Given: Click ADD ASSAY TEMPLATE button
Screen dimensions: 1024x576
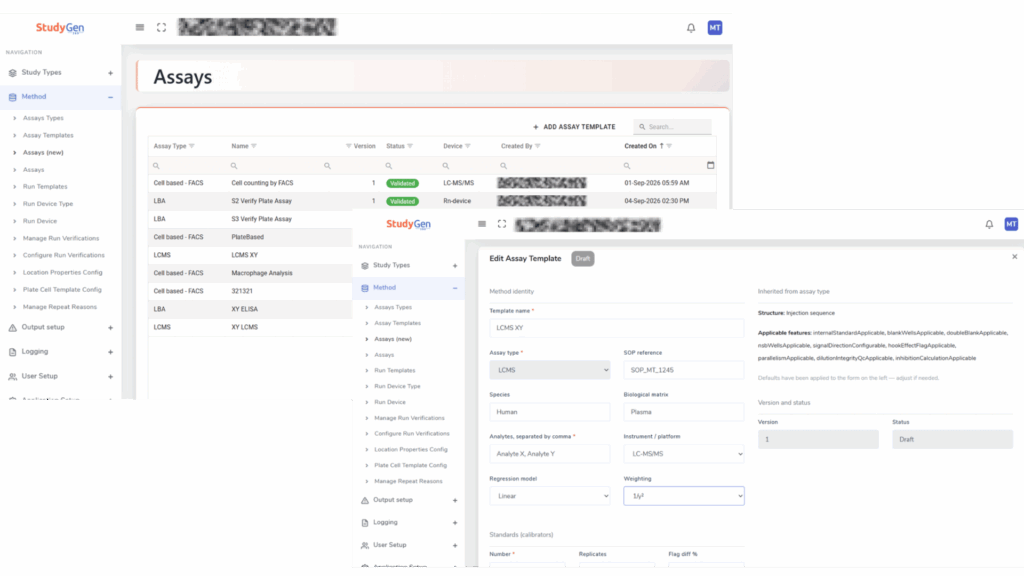Looking at the screenshot, I should (x=574, y=127).
